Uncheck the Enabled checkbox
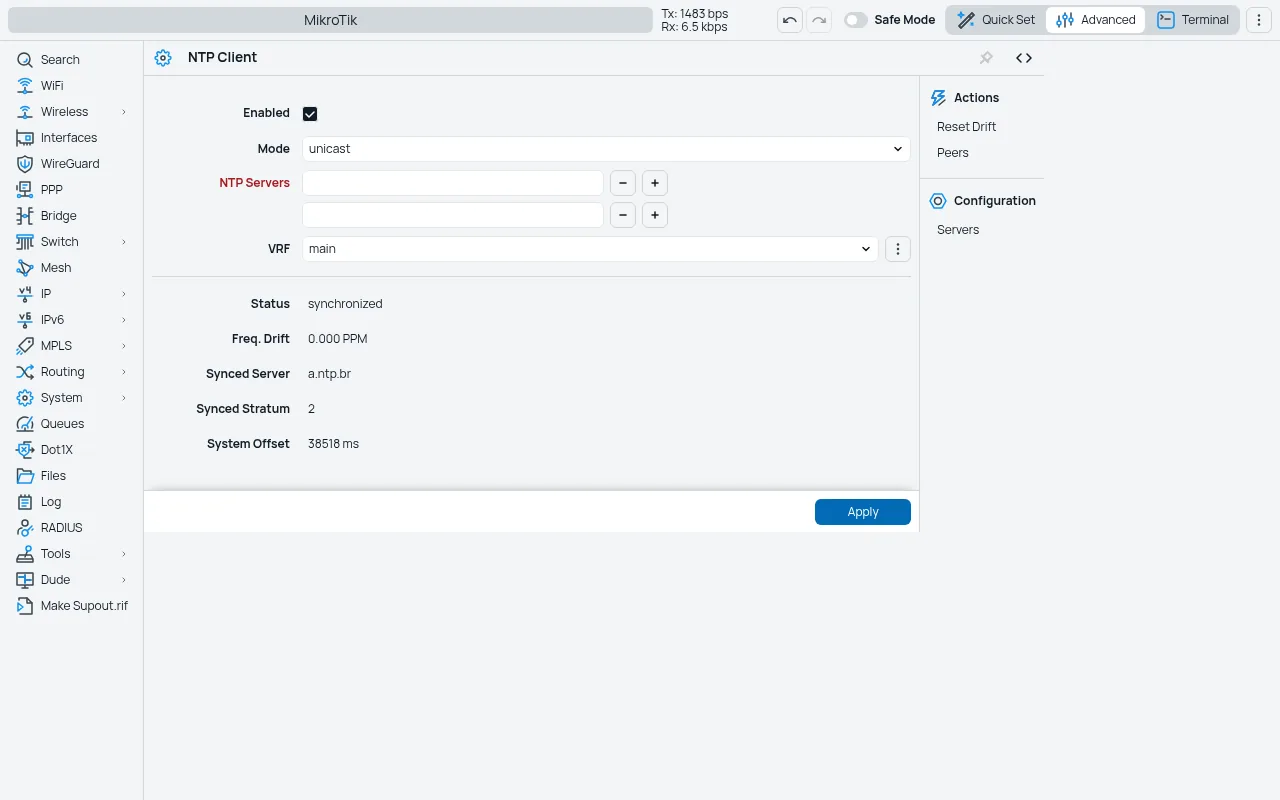This screenshot has height=800, width=1280. click(310, 114)
